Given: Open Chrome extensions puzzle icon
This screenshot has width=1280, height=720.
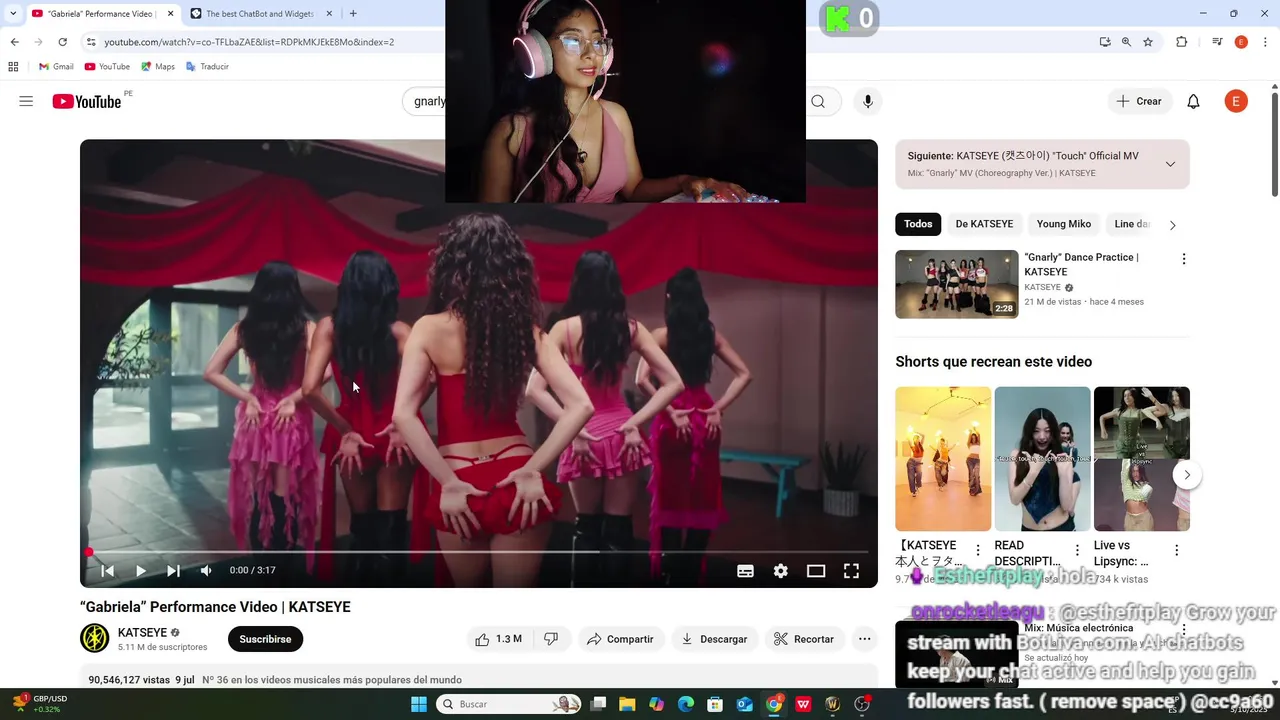Looking at the screenshot, I should pyautogui.click(x=1182, y=42).
